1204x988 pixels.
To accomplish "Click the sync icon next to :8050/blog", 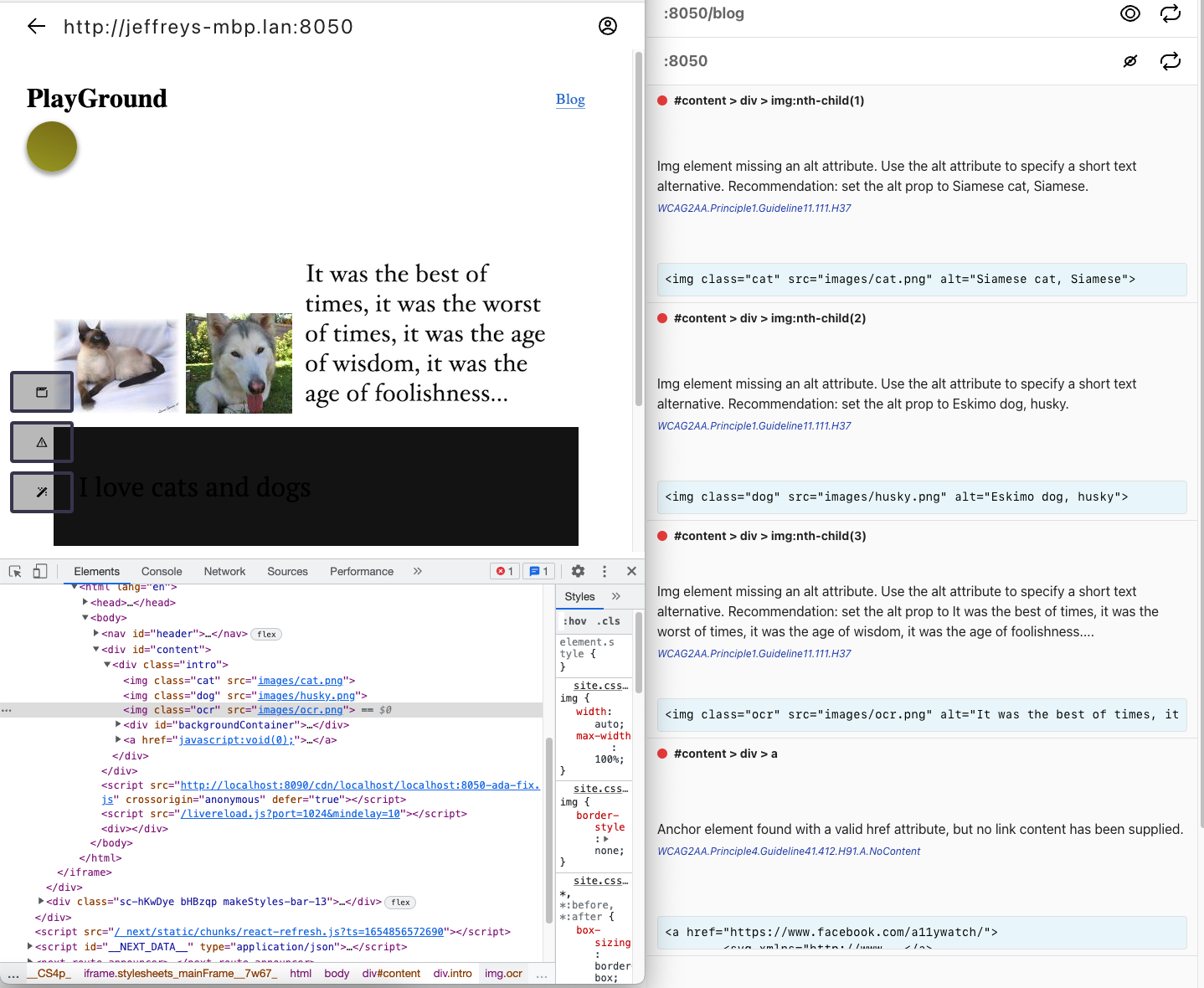I will (1170, 13).
